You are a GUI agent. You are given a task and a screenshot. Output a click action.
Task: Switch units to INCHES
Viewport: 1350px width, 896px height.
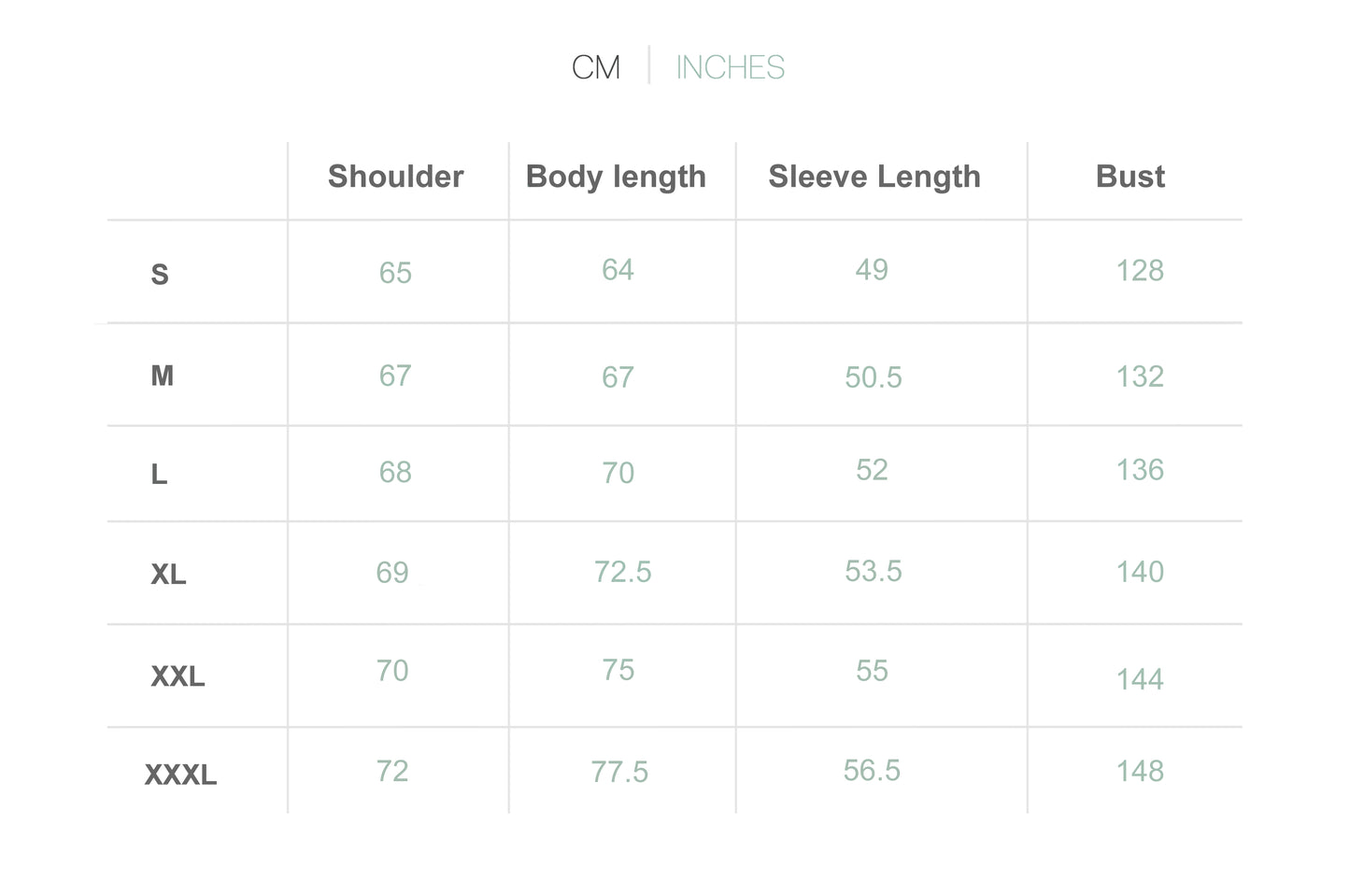coord(730,67)
